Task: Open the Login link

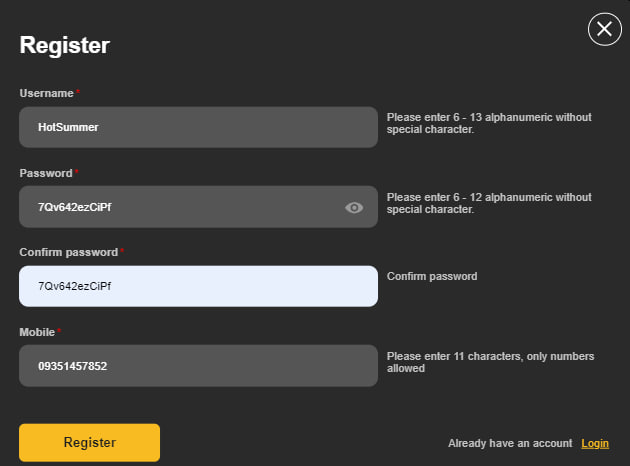Action: 595,444
